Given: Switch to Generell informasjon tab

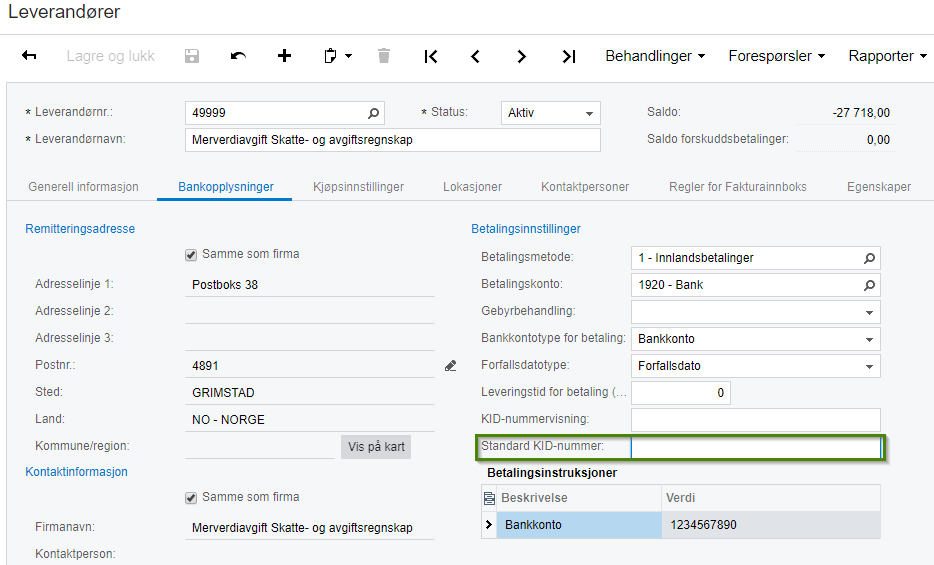Looking at the screenshot, I should [x=83, y=187].
